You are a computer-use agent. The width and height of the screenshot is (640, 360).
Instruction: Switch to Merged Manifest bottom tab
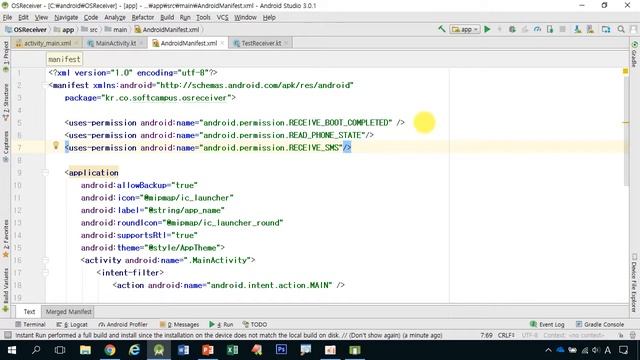click(x=69, y=311)
